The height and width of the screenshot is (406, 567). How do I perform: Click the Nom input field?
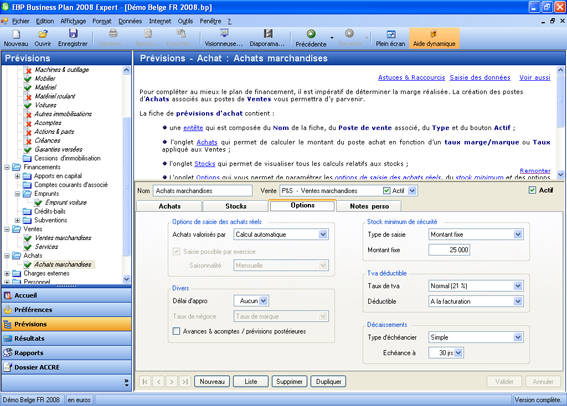point(202,191)
